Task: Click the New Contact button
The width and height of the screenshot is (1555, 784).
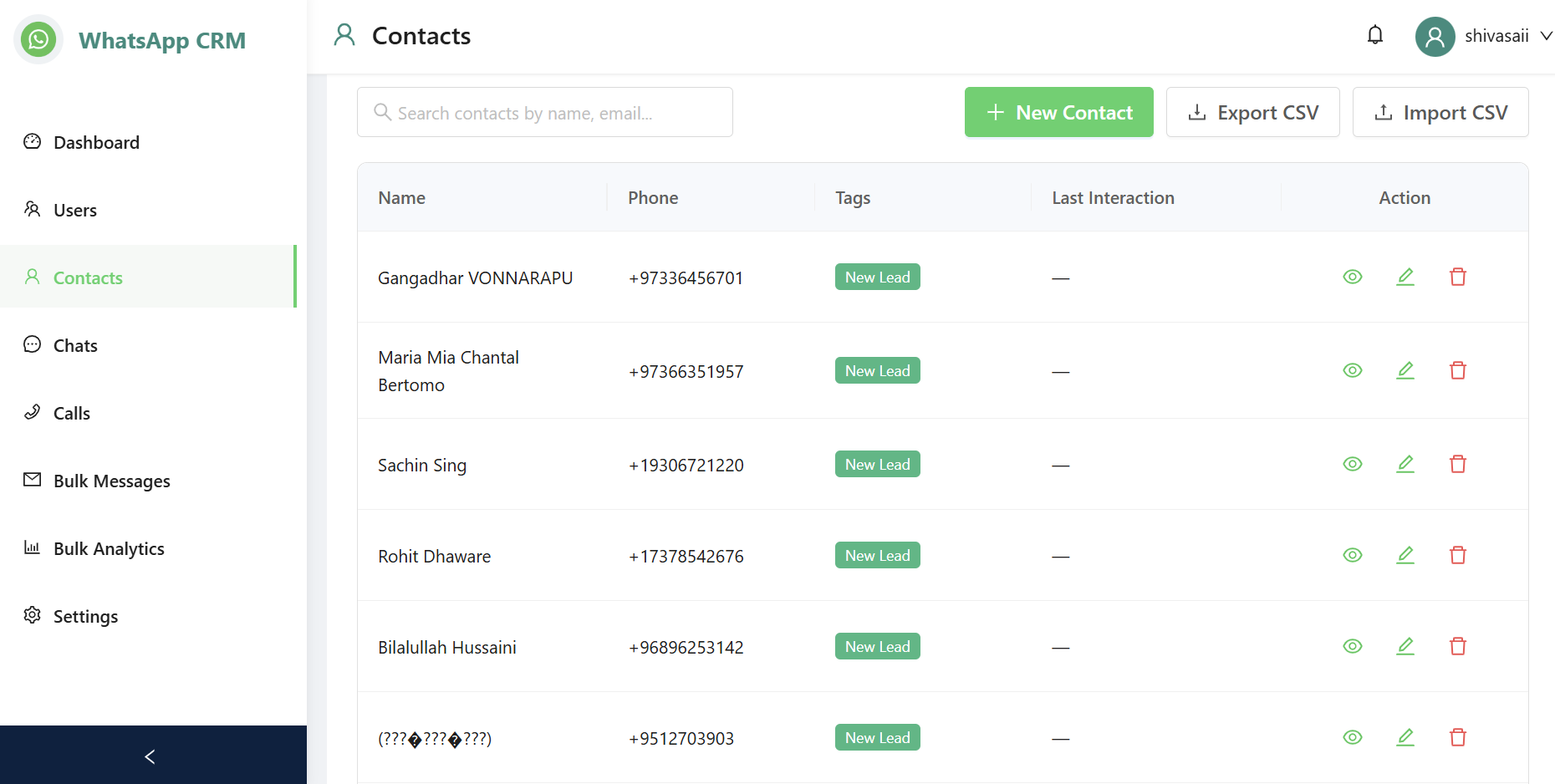Action: coord(1058,112)
